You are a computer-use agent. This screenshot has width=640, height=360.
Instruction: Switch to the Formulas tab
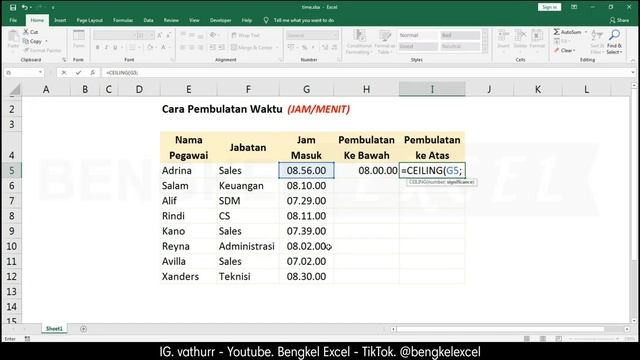[123, 20]
